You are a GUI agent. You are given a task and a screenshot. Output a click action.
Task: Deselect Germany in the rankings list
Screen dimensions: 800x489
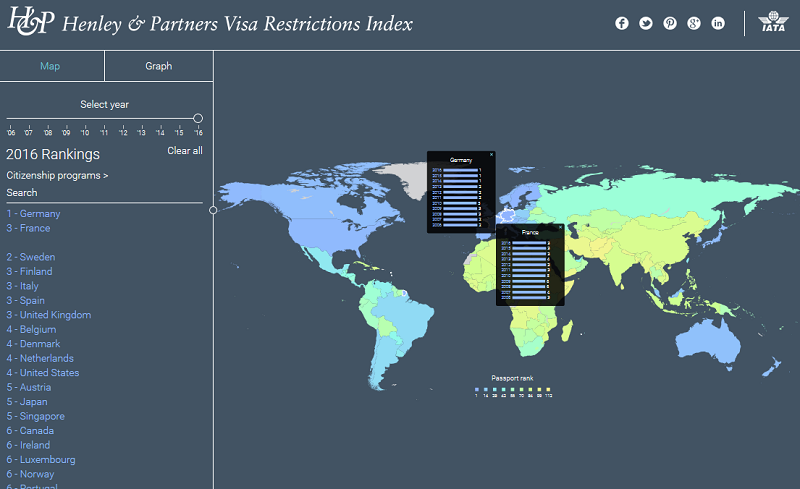[x=34, y=214]
